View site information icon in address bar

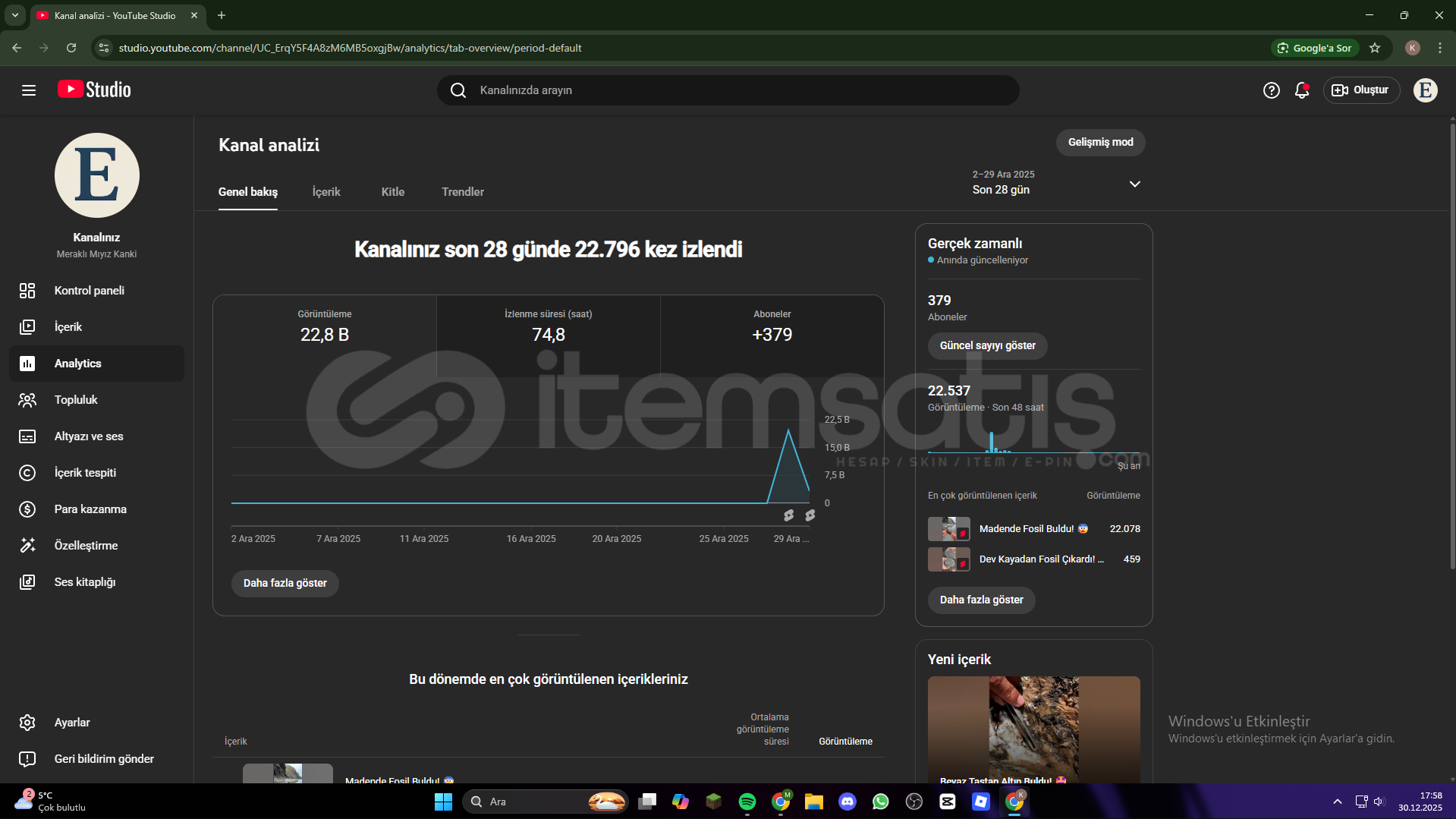pos(105,48)
